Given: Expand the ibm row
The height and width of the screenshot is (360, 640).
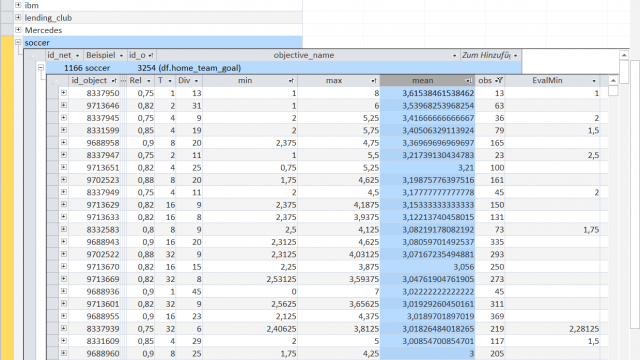Looking at the screenshot, I should click(18, 5).
